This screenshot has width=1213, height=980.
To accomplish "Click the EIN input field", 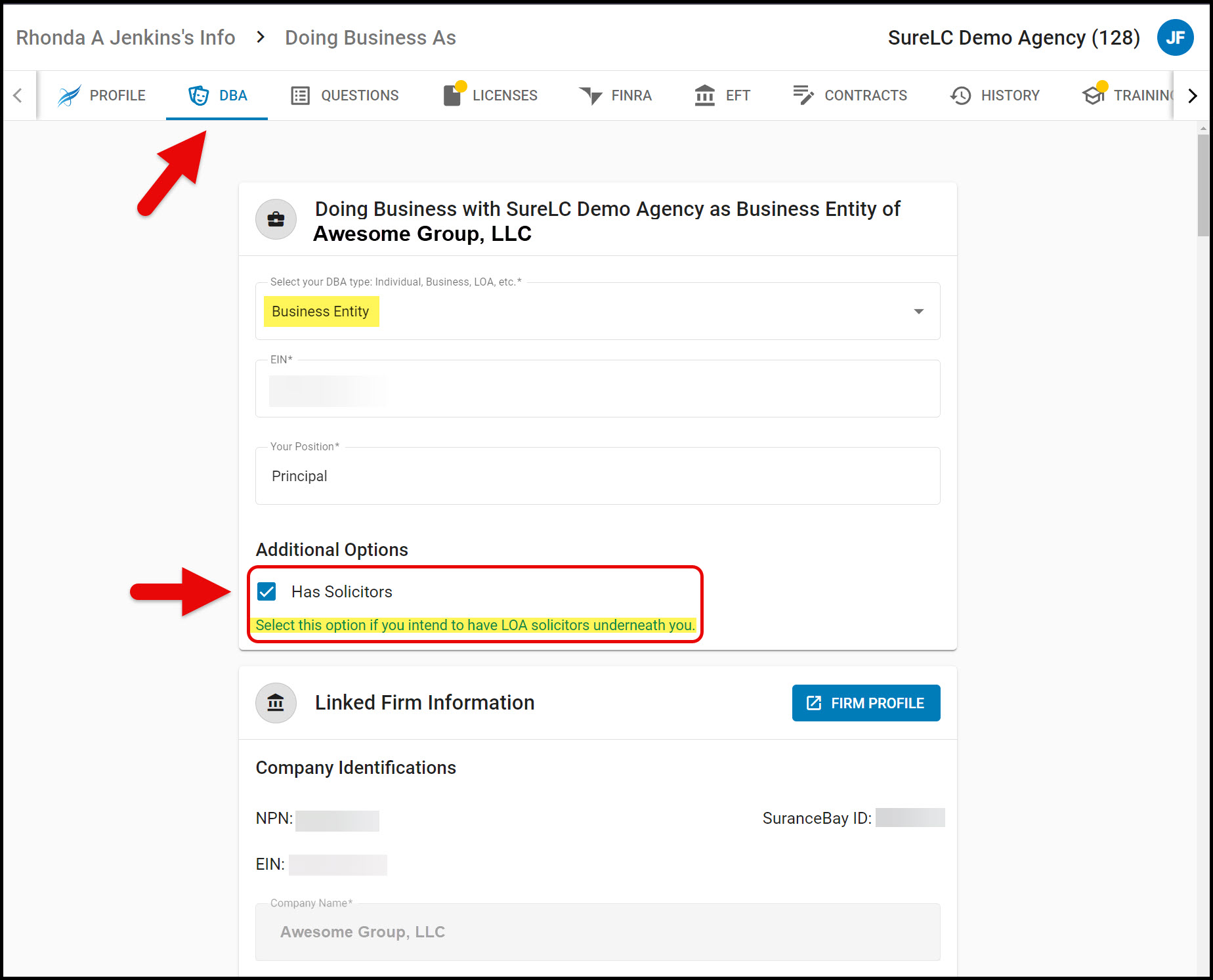I will (x=597, y=389).
